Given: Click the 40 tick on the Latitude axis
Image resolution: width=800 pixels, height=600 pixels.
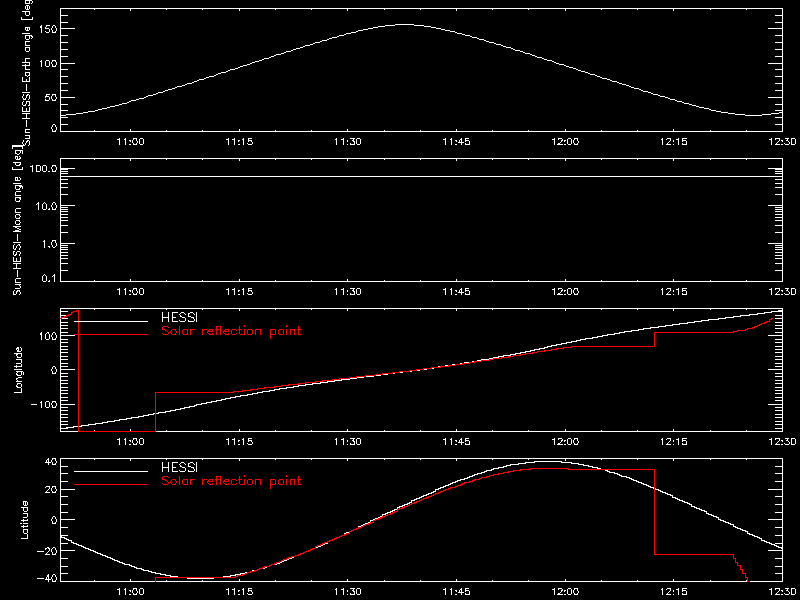Looking at the screenshot, I should click(51, 463).
